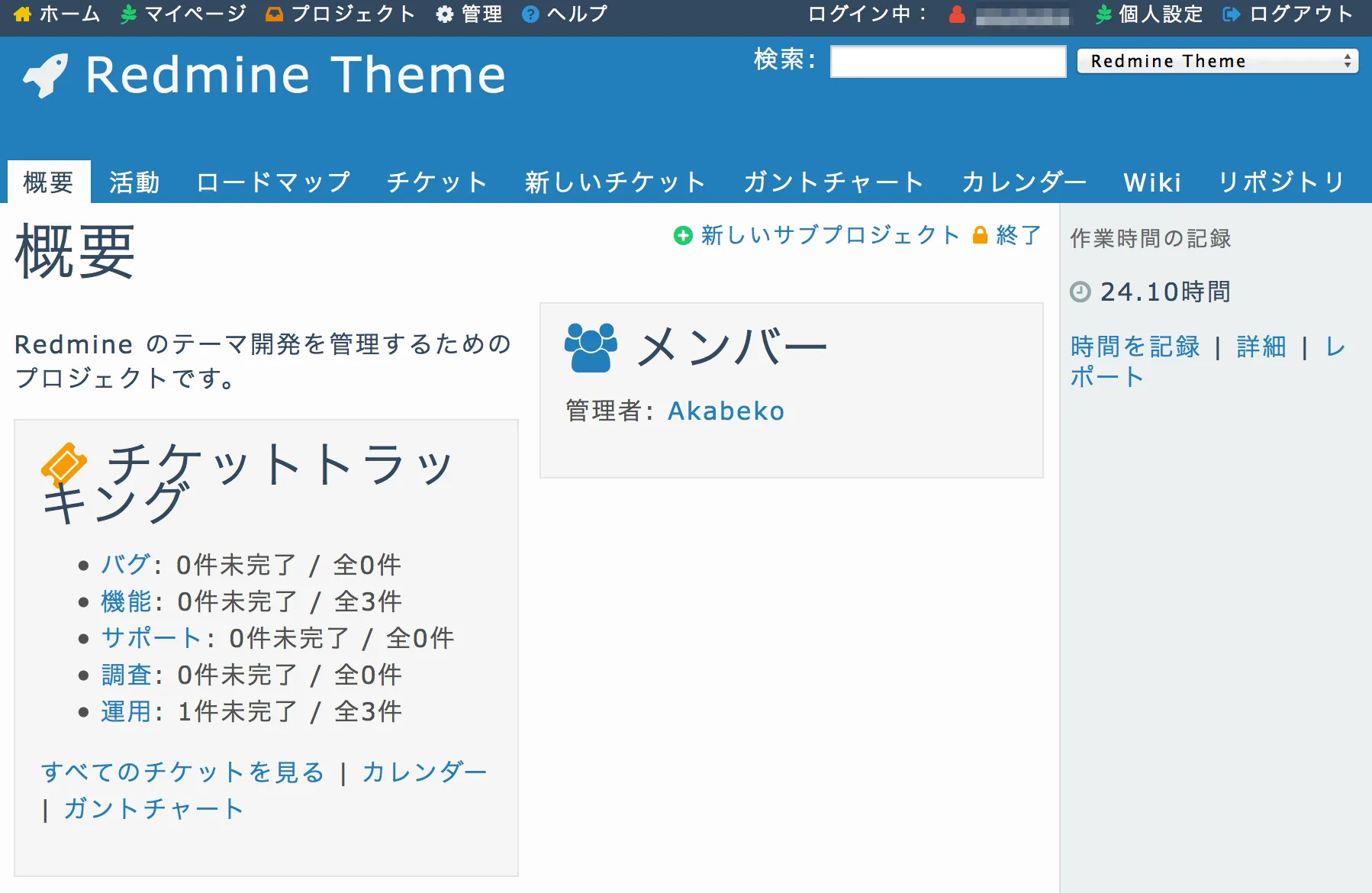This screenshot has width=1372, height=893.
Task: Click the orange lock icon beside 終了
Action: click(981, 235)
